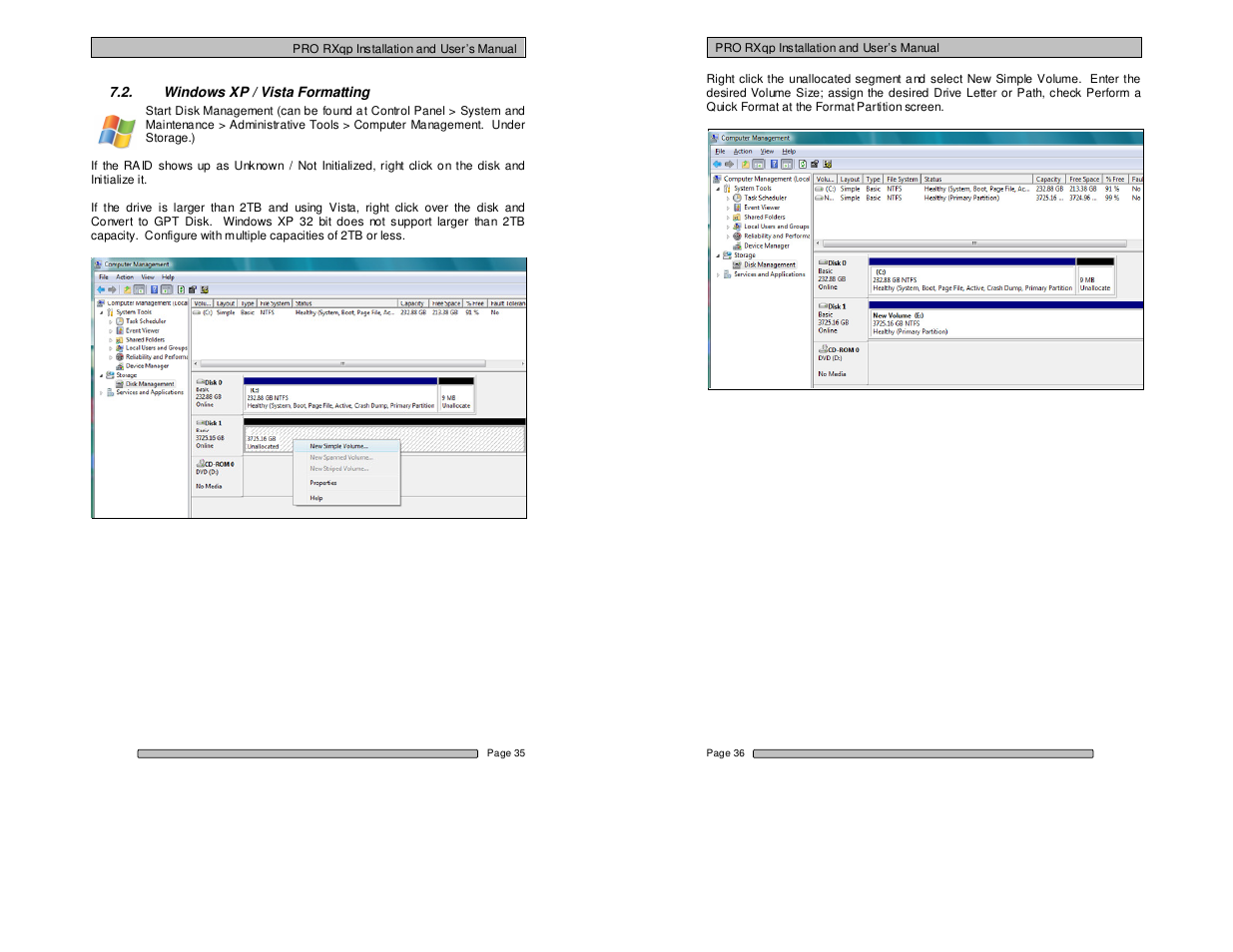The height and width of the screenshot is (952, 1233).
Task: Open the File menu in the page 35 screenshot
Action: pyautogui.click(x=104, y=276)
